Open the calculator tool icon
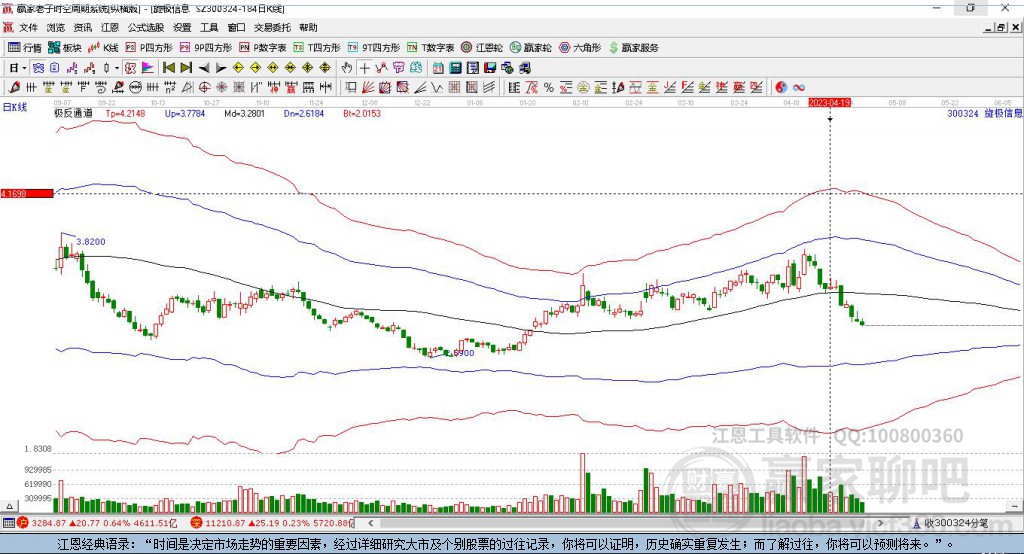The image size is (1024, 554). point(455,68)
